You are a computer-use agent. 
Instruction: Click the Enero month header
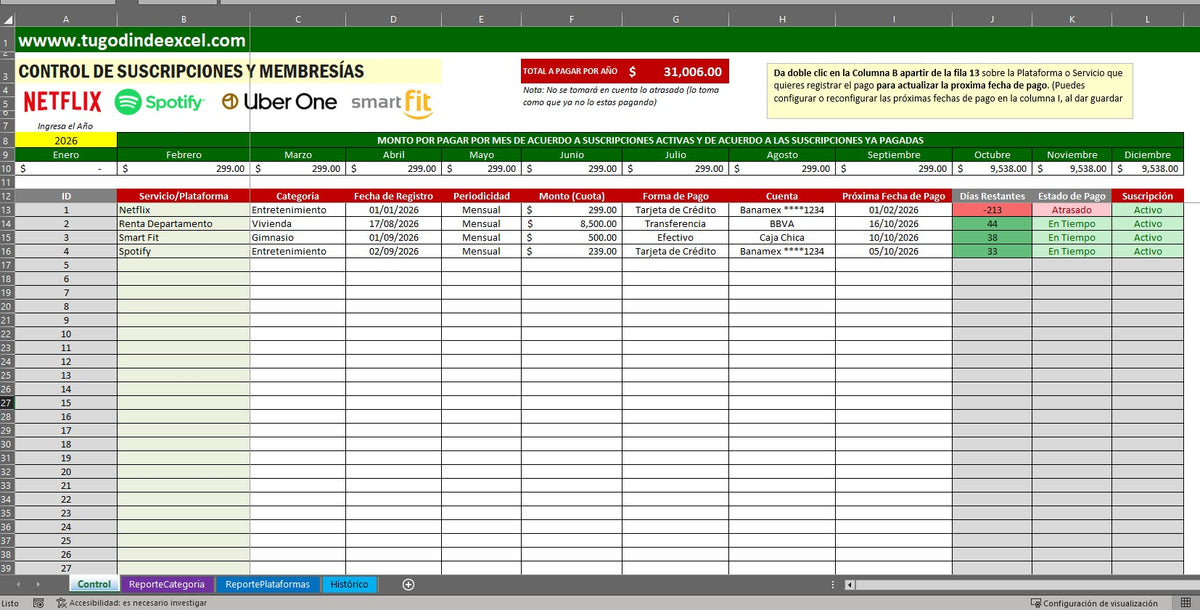click(x=66, y=155)
